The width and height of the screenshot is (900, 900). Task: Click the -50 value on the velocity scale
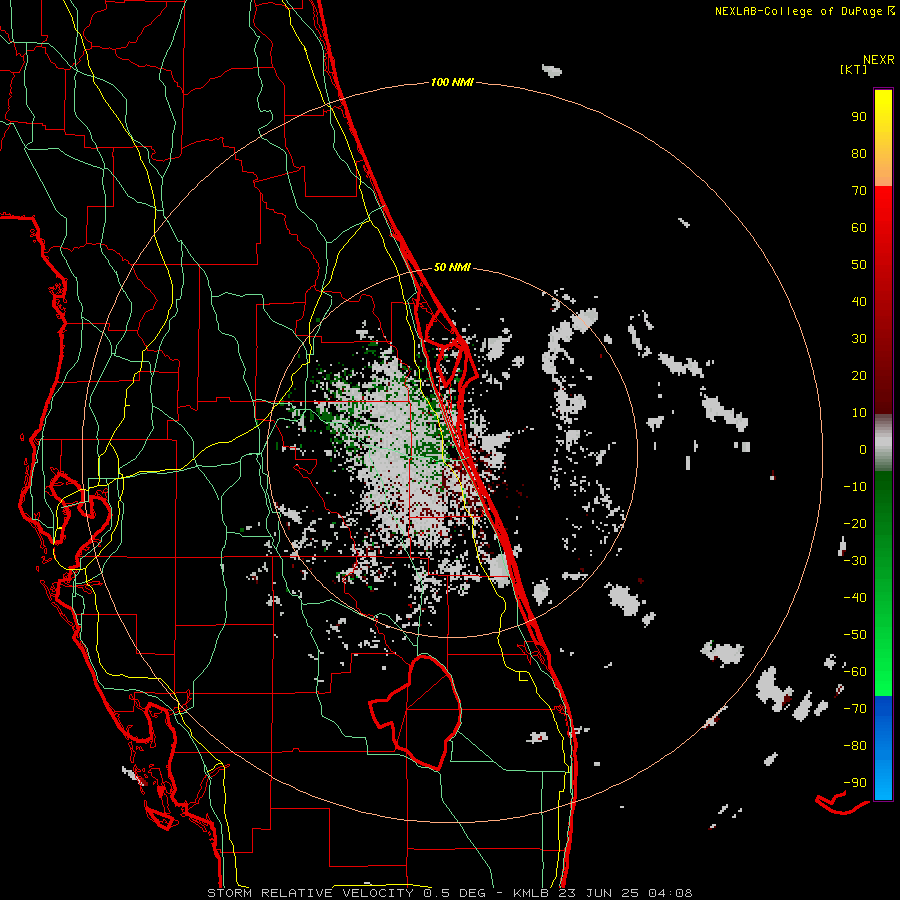coord(855,635)
